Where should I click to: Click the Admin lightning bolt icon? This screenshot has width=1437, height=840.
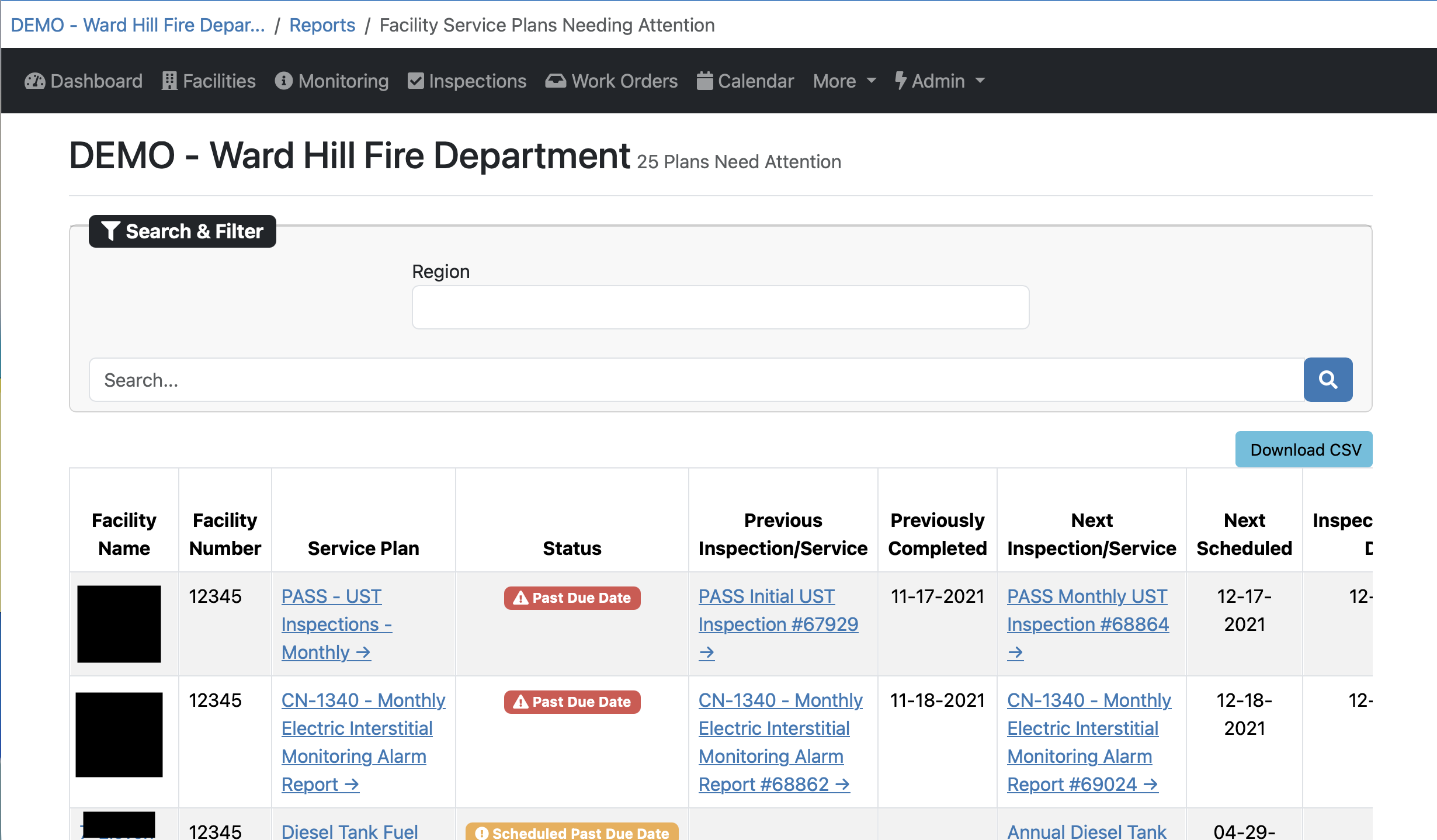click(x=900, y=81)
